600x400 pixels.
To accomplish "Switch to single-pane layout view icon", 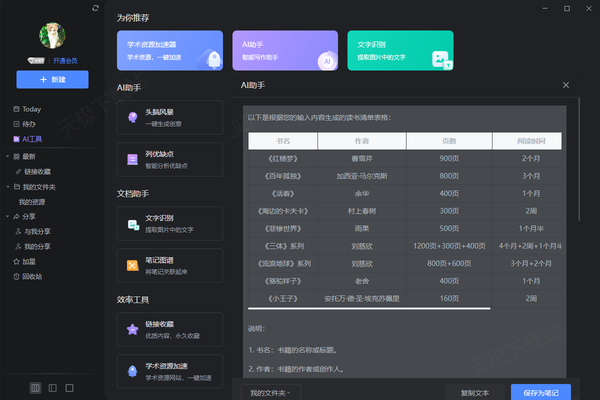I will pyautogui.click(x=69, y=387).
